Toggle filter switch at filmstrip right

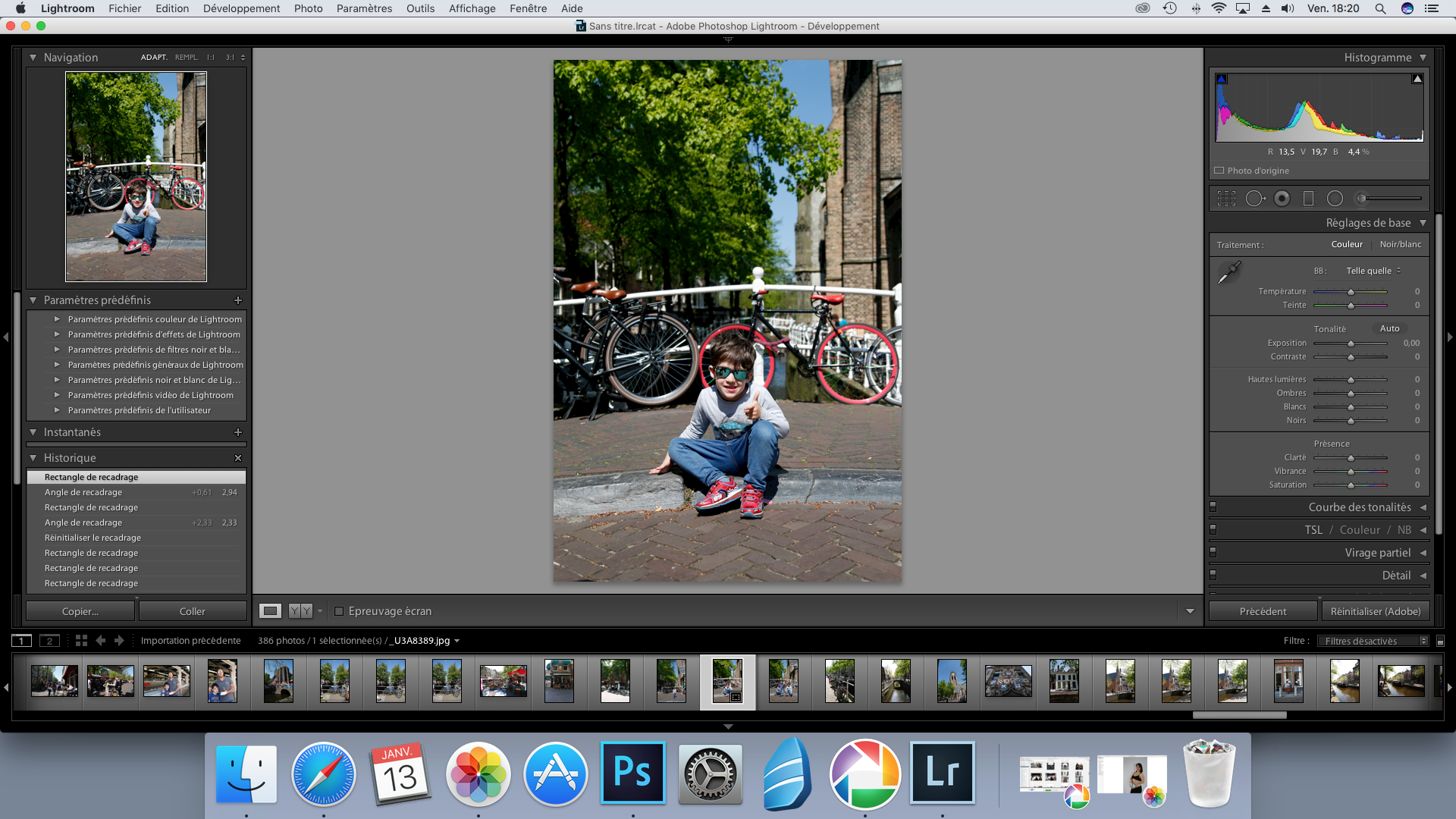click(x=1440, y=642)
